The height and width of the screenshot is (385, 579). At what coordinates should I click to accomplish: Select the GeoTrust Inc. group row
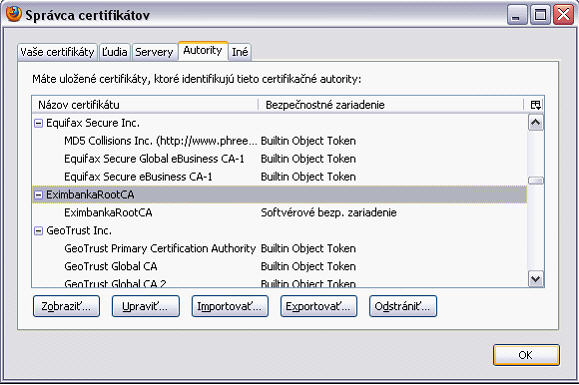280,231
